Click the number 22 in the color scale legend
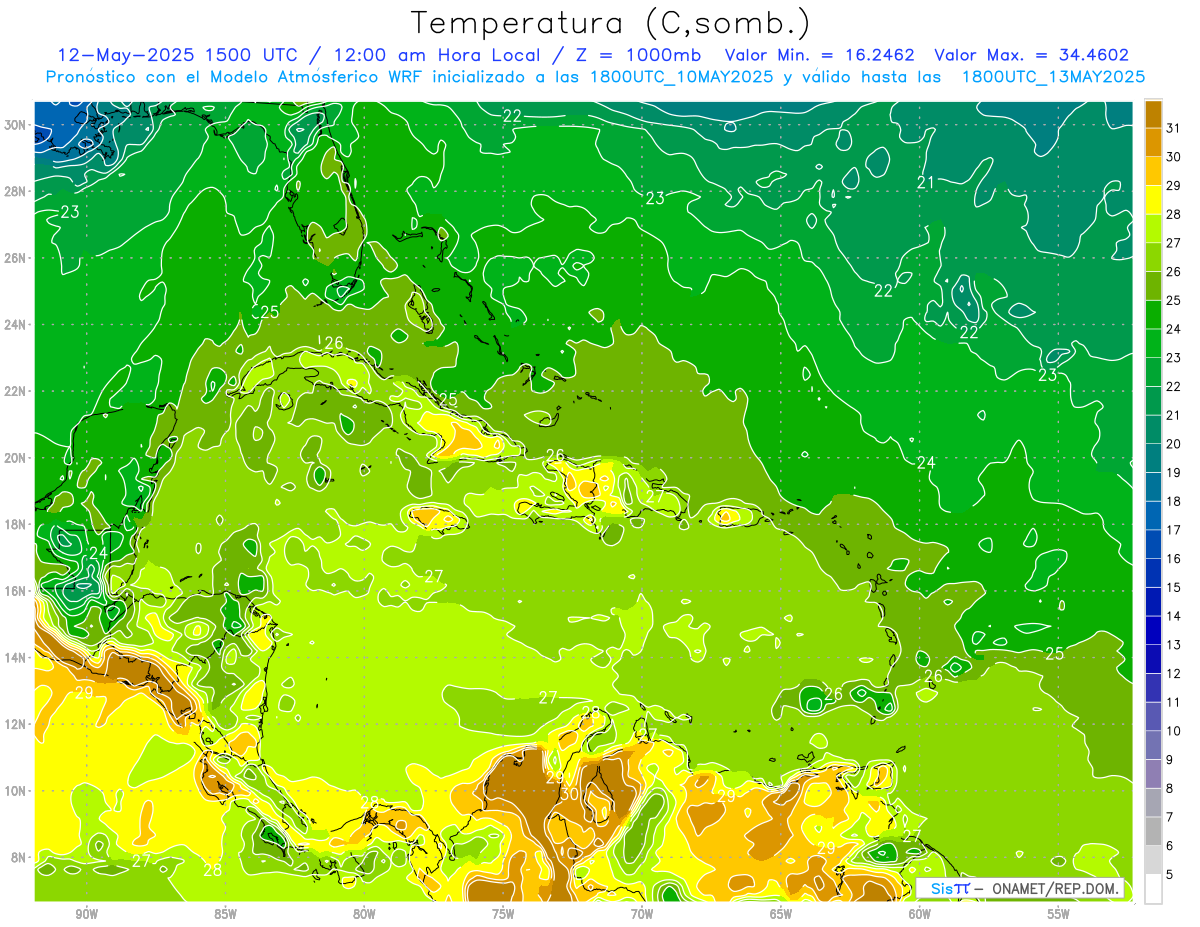Screen dimensions: 1200x927 coord(1174,387)
